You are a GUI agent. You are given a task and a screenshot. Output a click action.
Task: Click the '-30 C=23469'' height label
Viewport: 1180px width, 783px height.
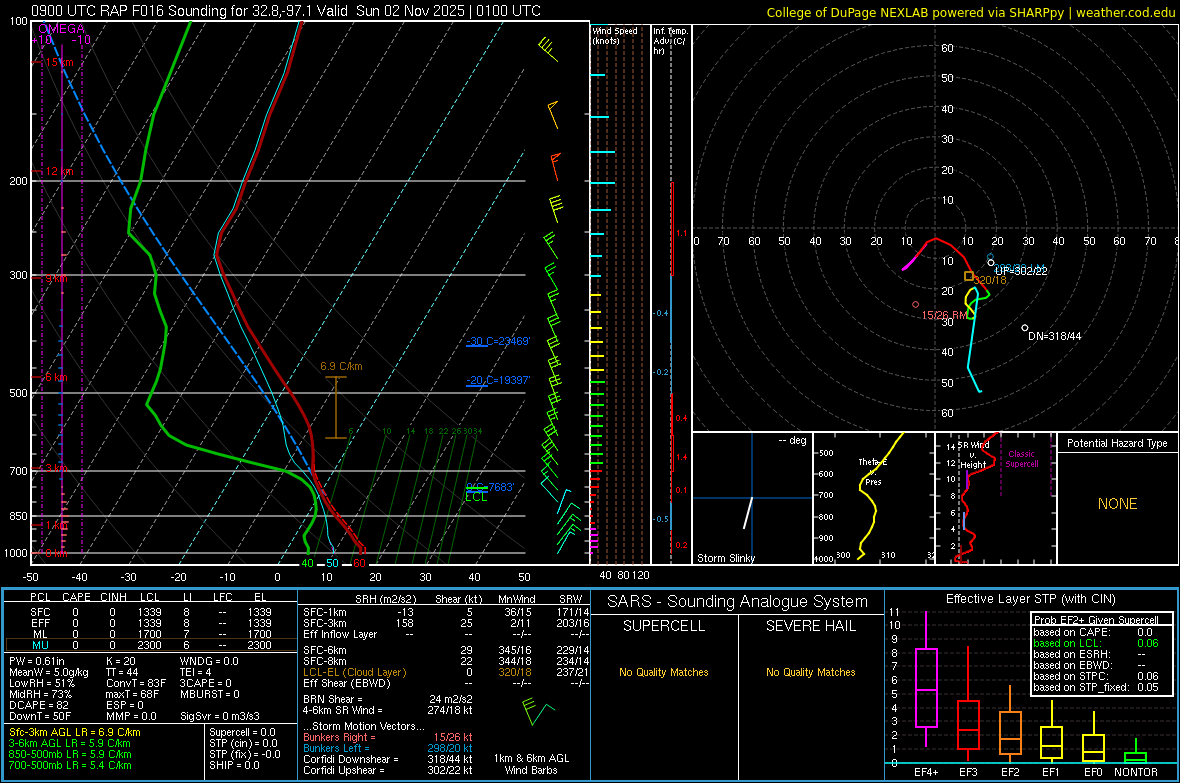[498, 341]
